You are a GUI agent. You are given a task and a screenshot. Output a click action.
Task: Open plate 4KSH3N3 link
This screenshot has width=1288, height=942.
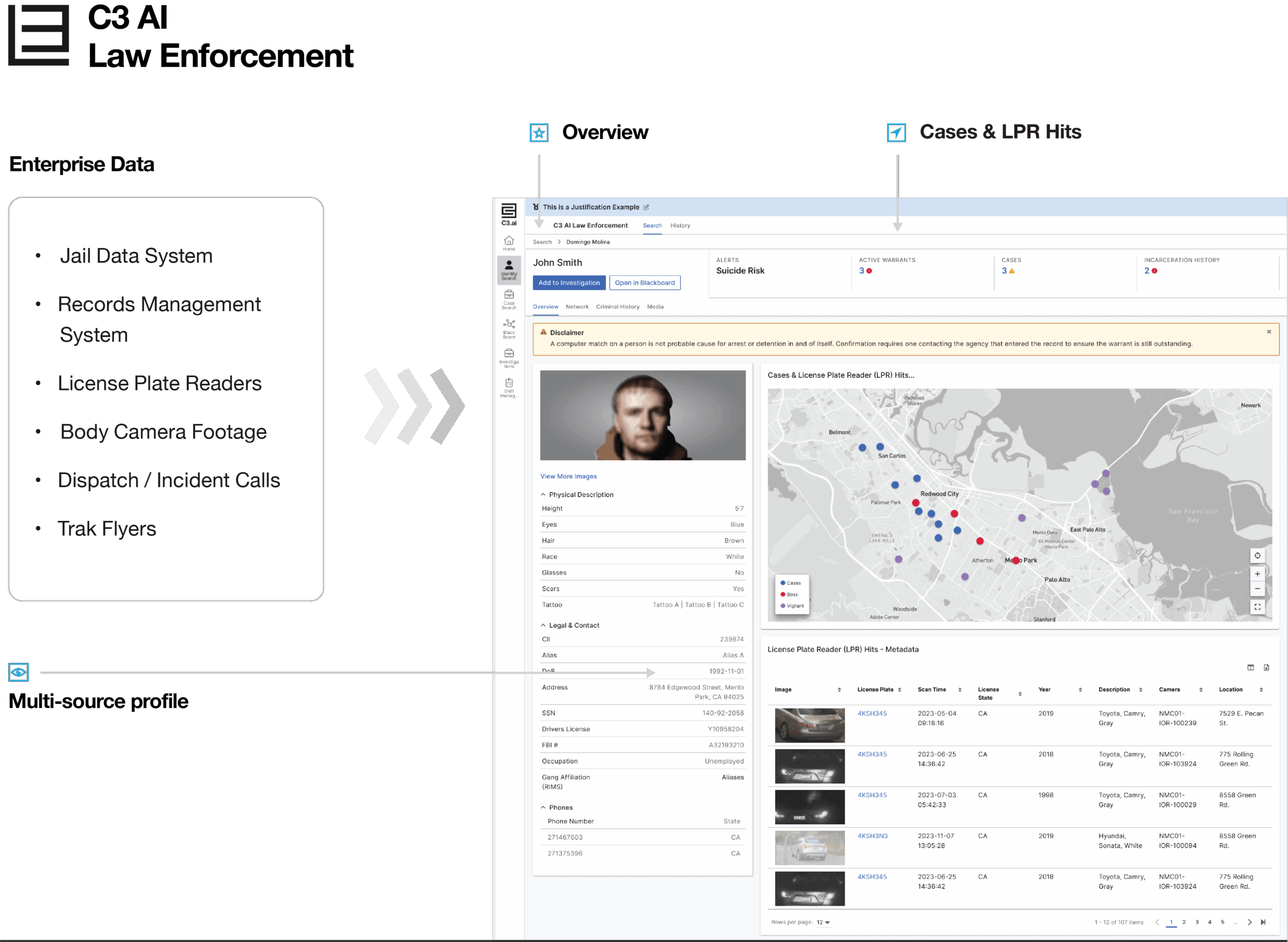coord(872,836)
